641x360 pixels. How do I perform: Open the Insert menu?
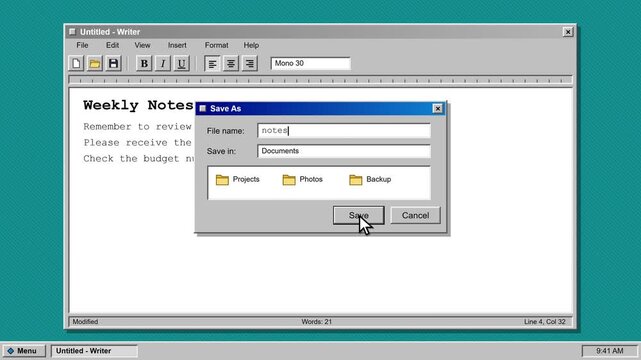(x=177, y=45)
